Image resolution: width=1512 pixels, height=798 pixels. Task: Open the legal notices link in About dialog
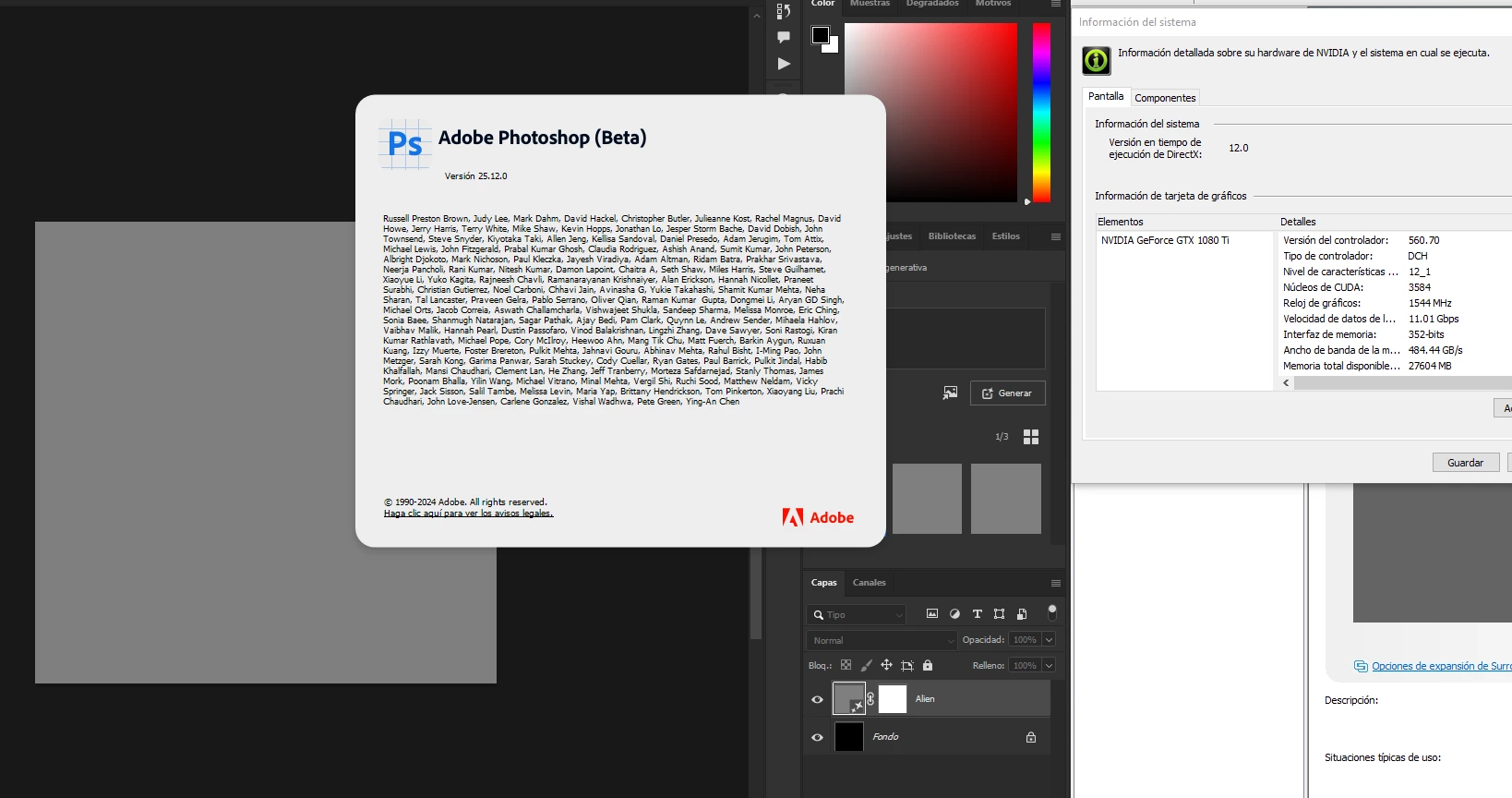[468, 514]
